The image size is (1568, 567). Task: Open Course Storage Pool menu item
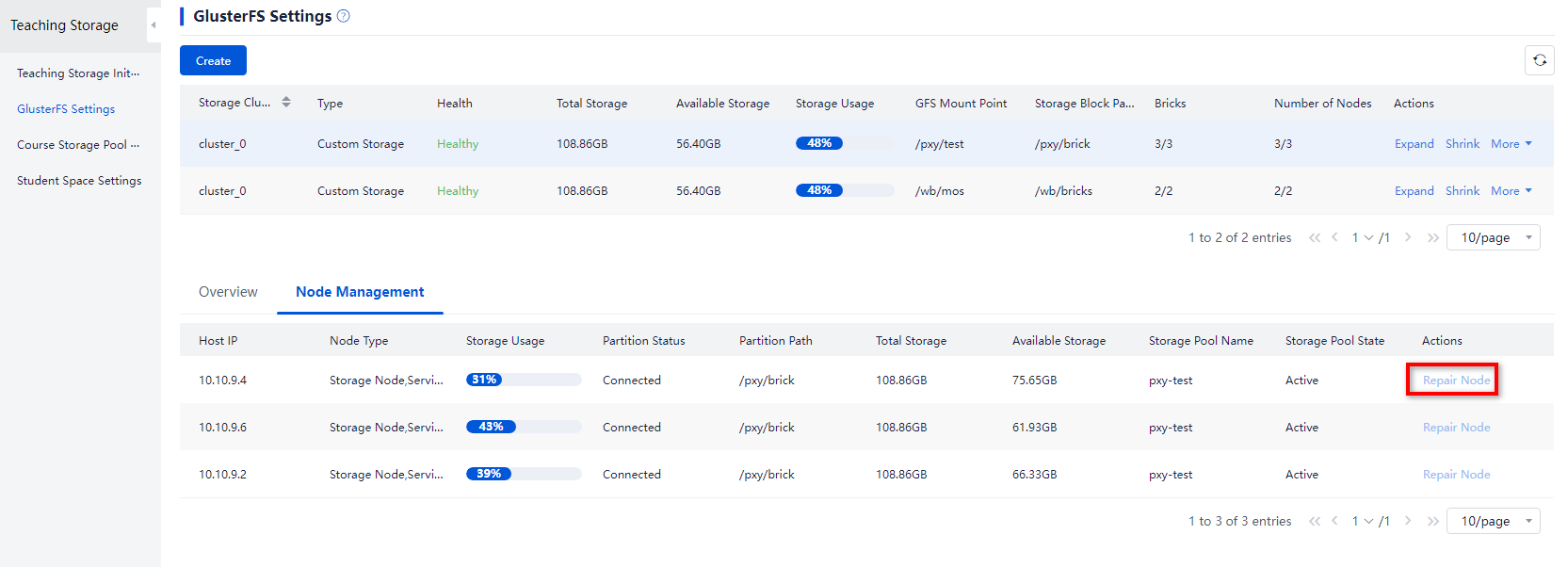pyautogui.click(x=78, y=145)
